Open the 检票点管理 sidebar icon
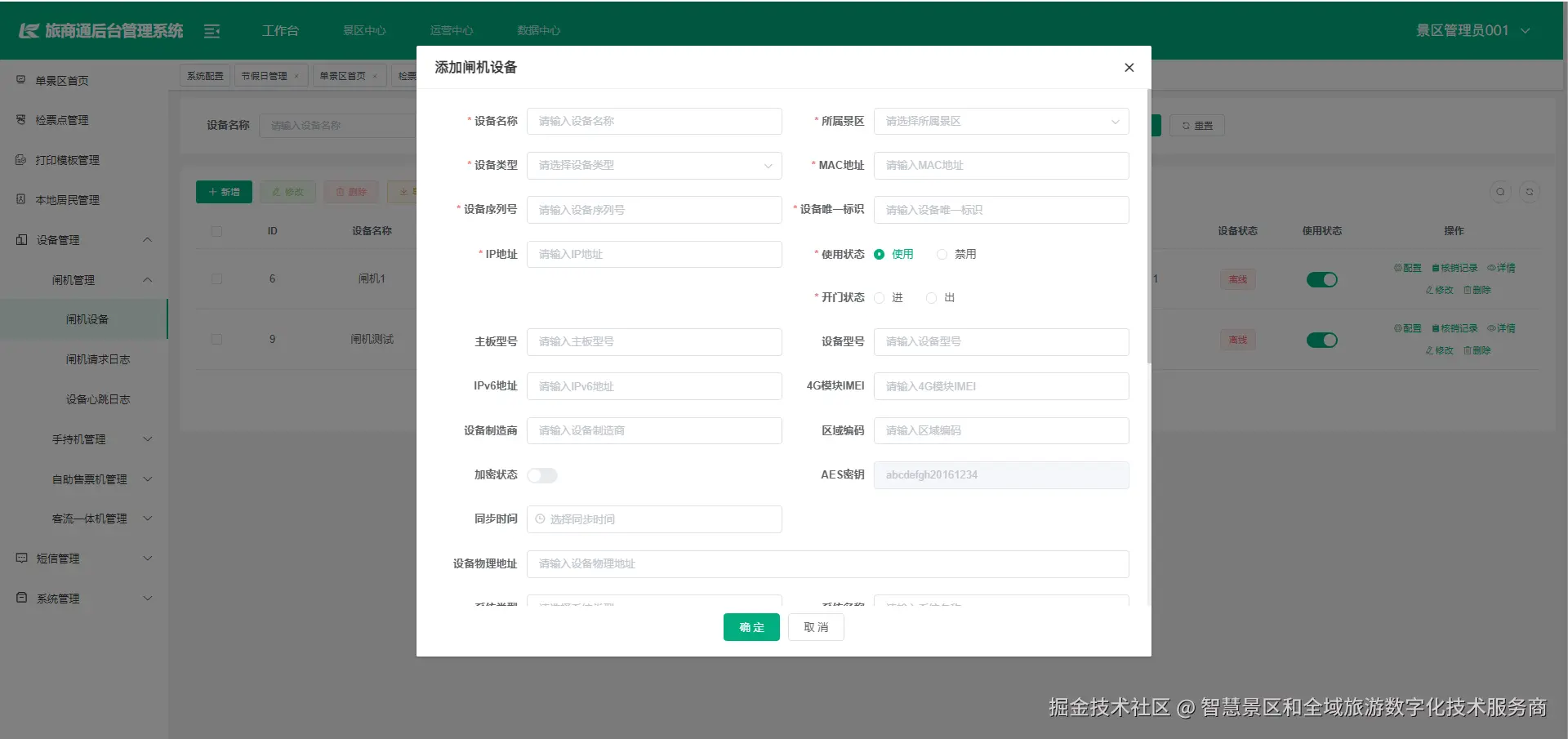 (20, 119)
